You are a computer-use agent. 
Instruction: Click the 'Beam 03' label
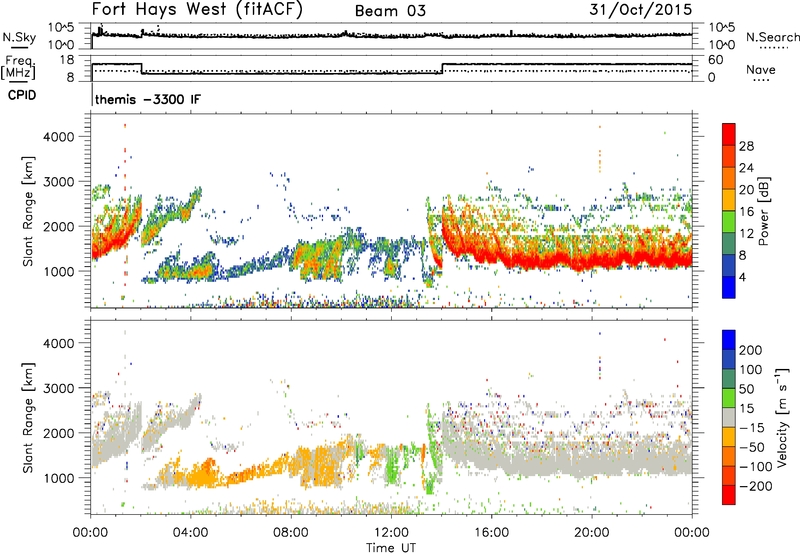coord(390,11)
